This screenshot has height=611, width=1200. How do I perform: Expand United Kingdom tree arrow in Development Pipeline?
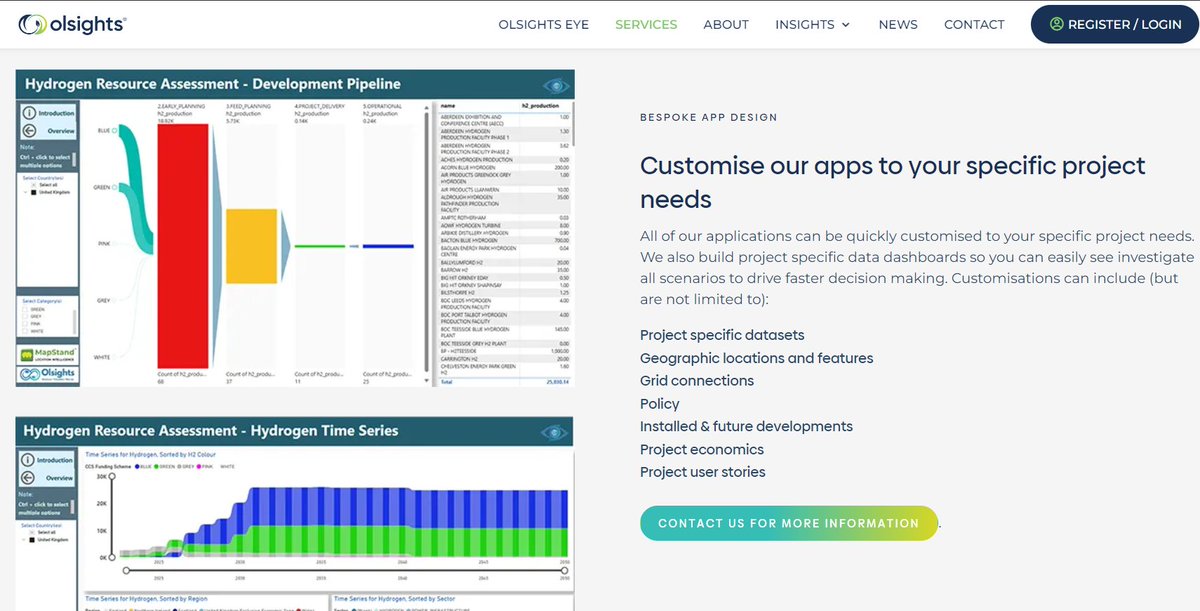pos(24,192)
